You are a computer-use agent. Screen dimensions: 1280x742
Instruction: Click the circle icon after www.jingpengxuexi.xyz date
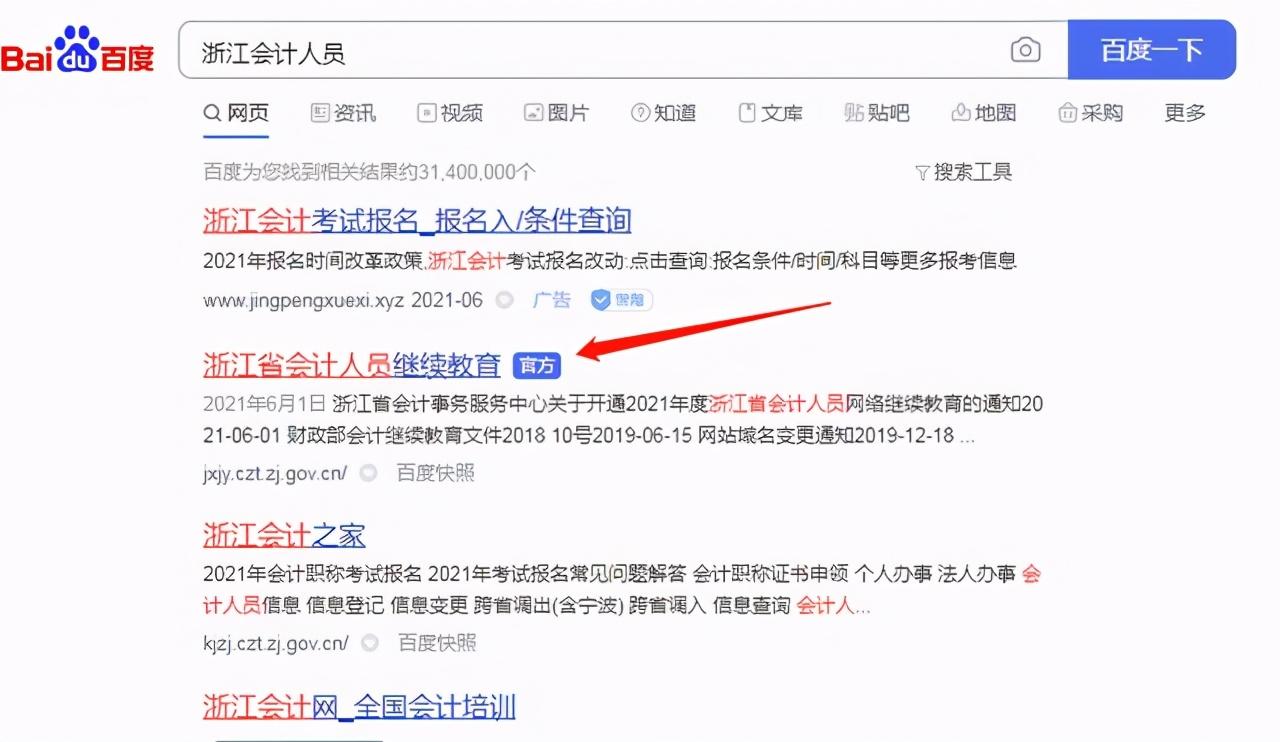point(505,299)
